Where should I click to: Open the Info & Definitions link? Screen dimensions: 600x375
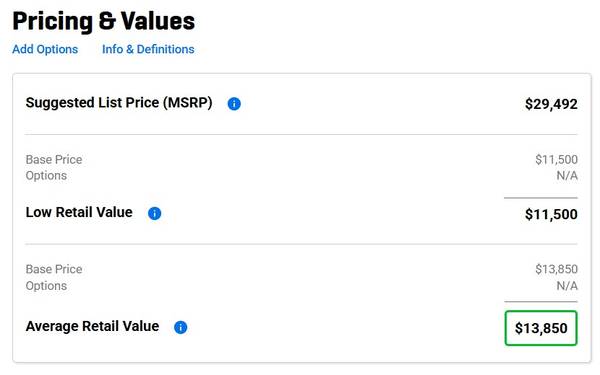point(148,49)
